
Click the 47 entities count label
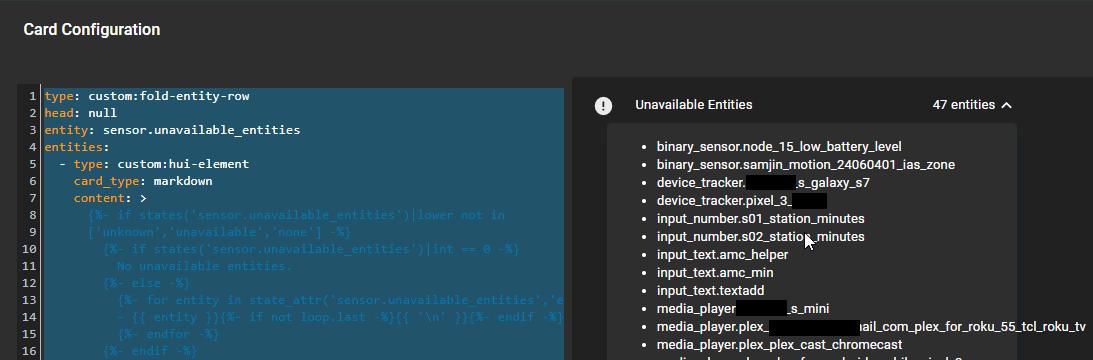(963, 105)
